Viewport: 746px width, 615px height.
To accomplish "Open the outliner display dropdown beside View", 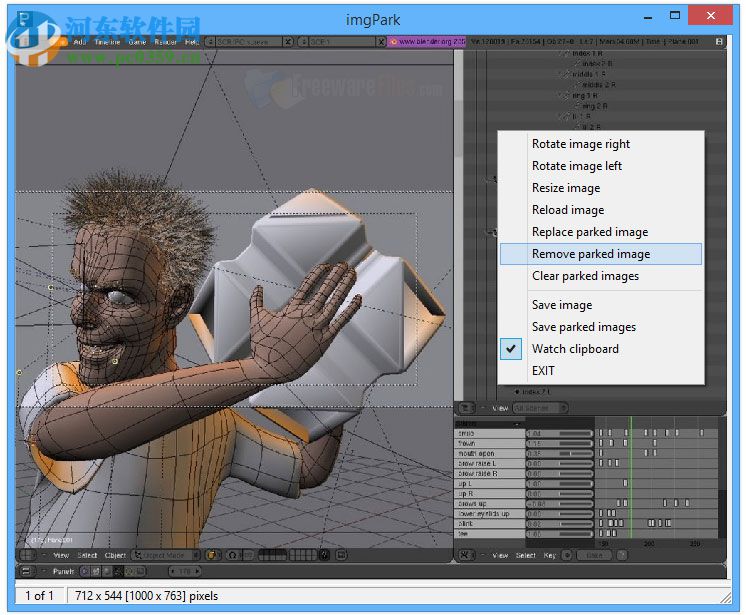I will click(x=540, y=408).
